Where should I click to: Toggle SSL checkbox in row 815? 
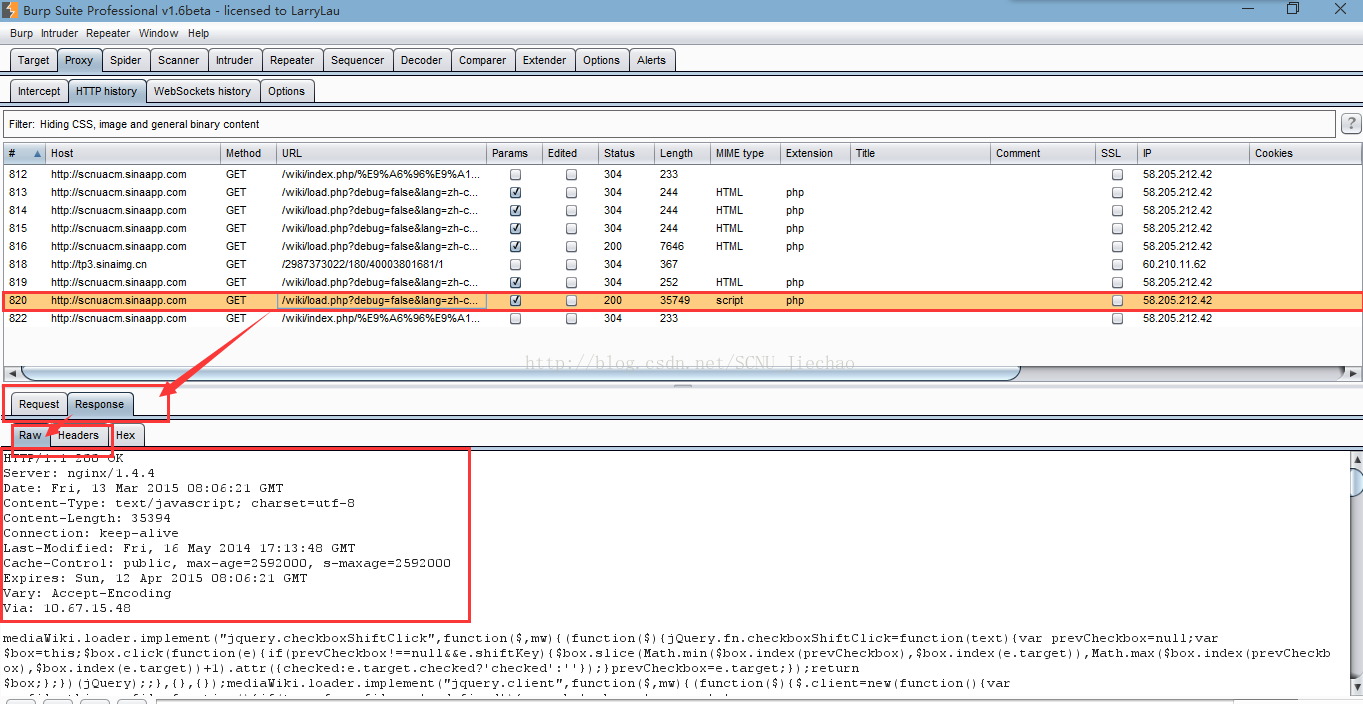tap(1118, 228)
